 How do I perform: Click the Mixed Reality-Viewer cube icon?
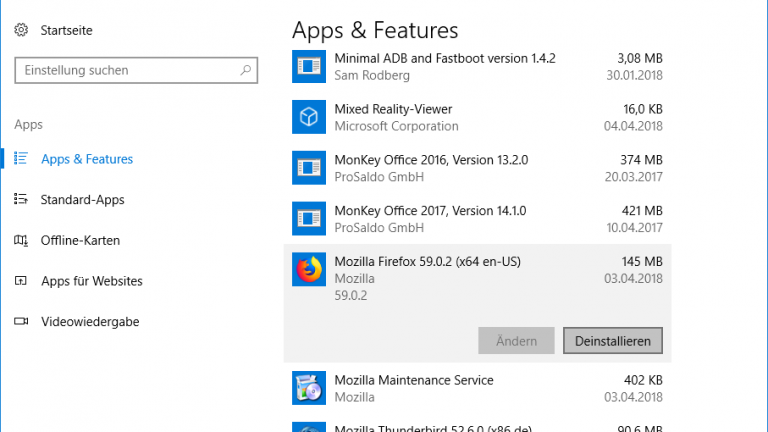click(x=309, y=117)
